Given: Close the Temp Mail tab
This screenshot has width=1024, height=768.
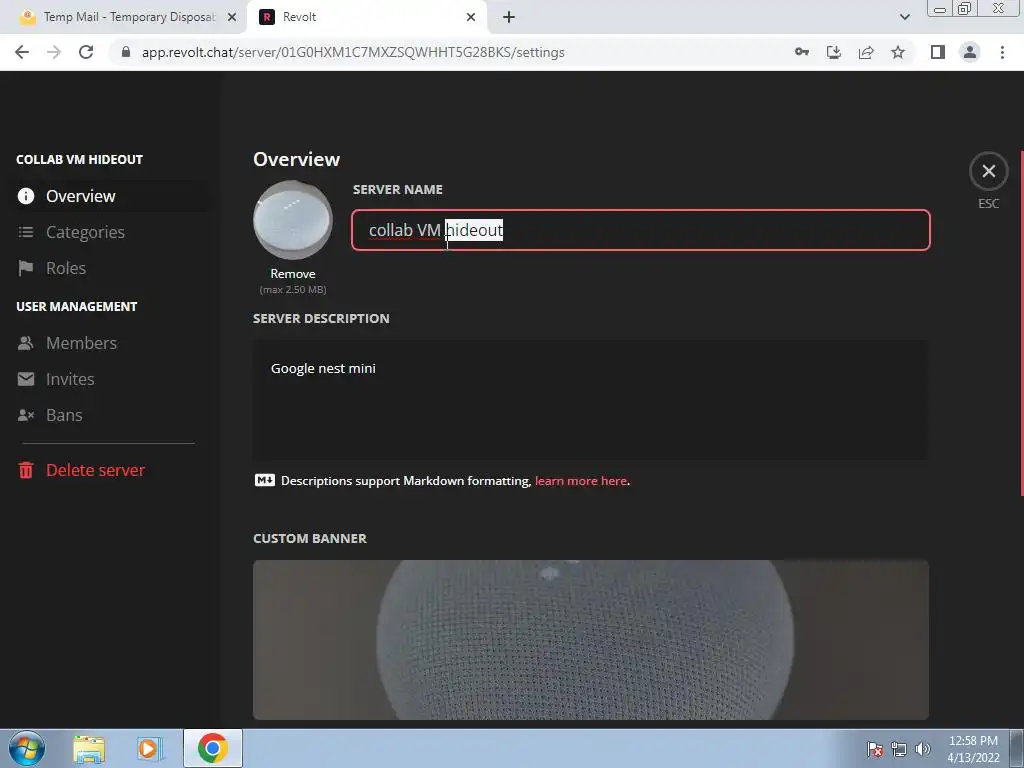Looking at the screenshot, I should tap(232, 18).
